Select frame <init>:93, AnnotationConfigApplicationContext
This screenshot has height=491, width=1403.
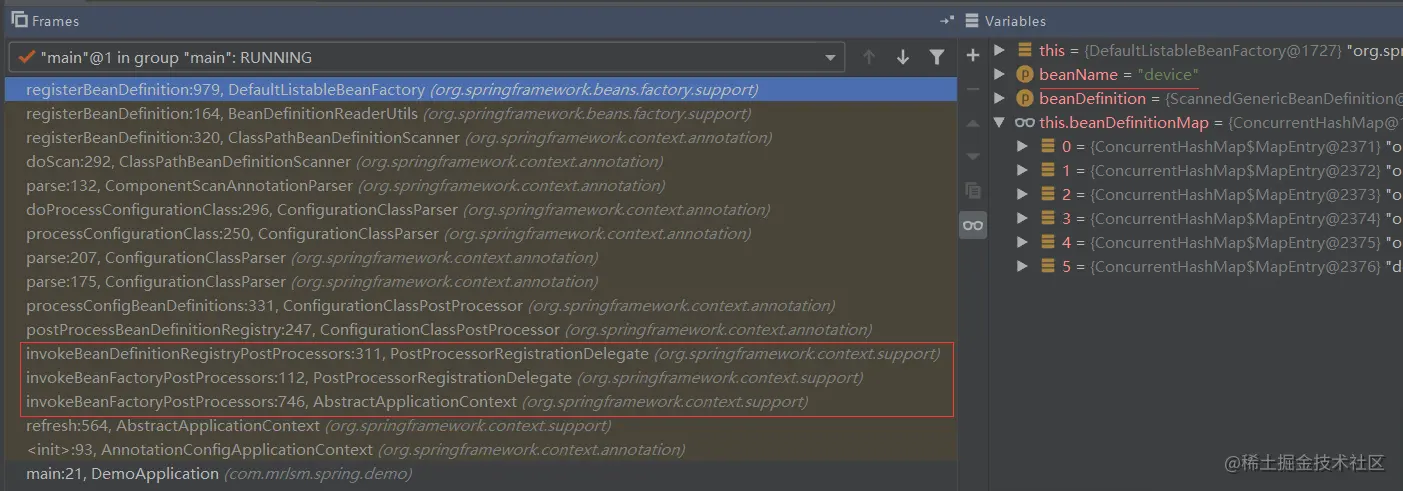(x=480, y=450)
